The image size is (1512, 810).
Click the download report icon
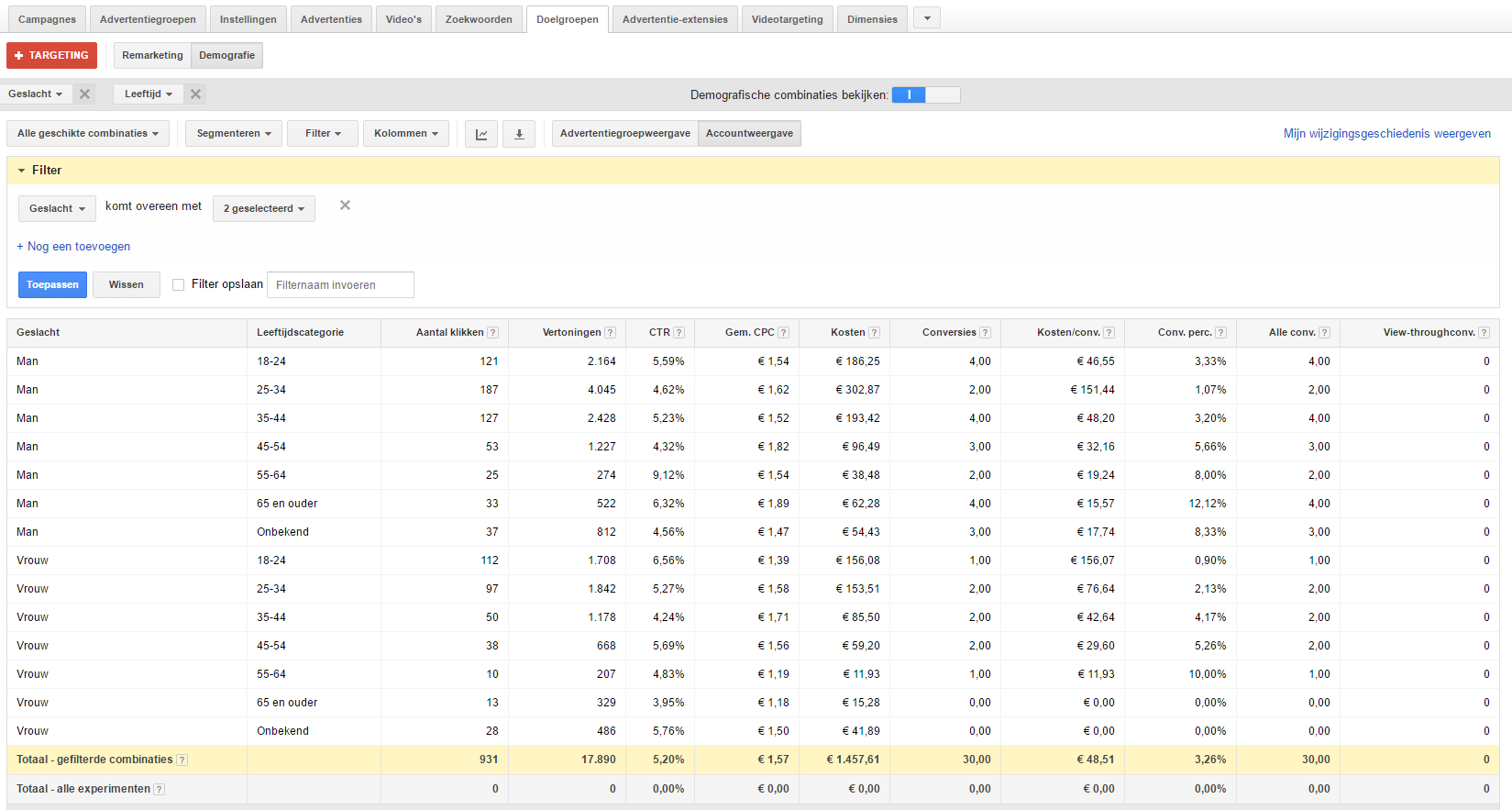(x=519, y=134)
